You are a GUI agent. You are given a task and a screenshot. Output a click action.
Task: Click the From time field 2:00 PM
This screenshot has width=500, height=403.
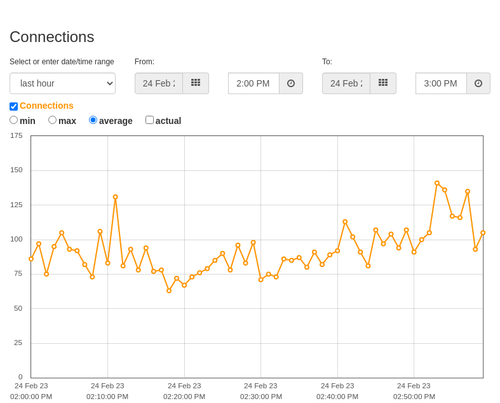tap(254, 83)
